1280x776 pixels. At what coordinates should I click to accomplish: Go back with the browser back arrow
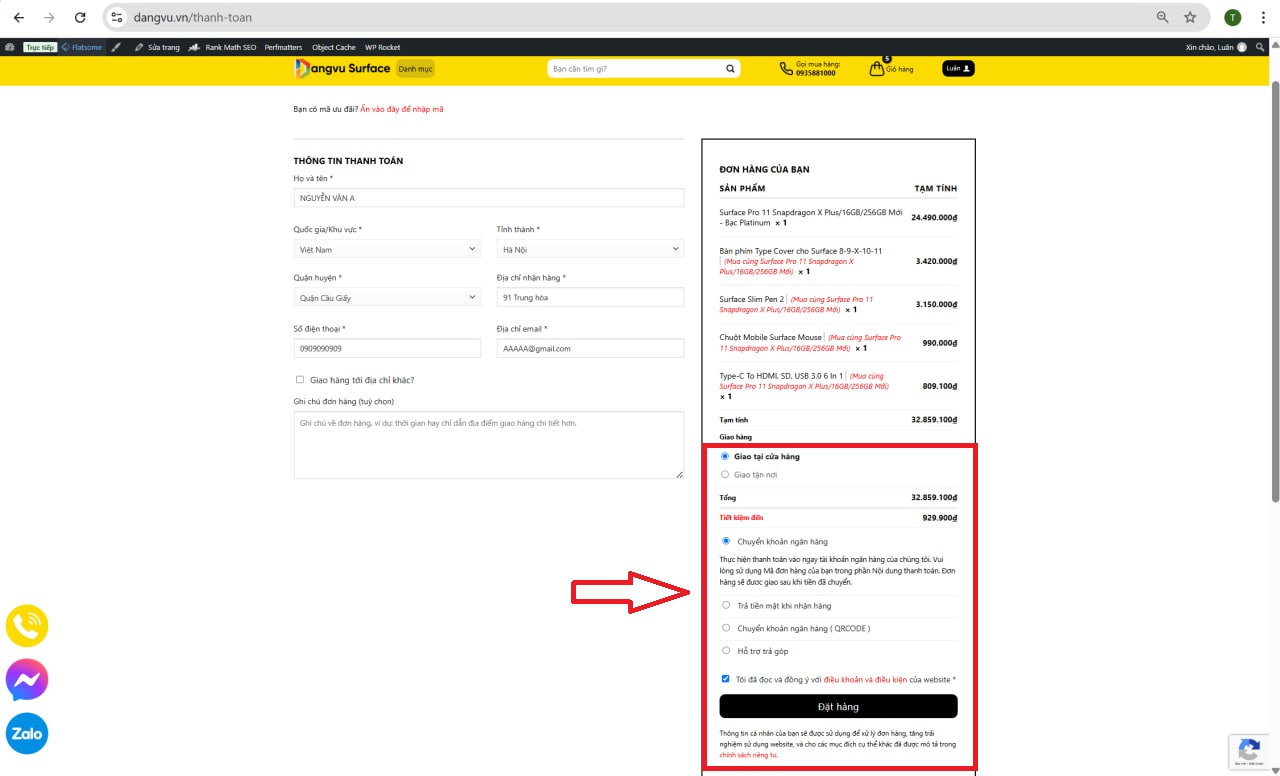point(18,17)
